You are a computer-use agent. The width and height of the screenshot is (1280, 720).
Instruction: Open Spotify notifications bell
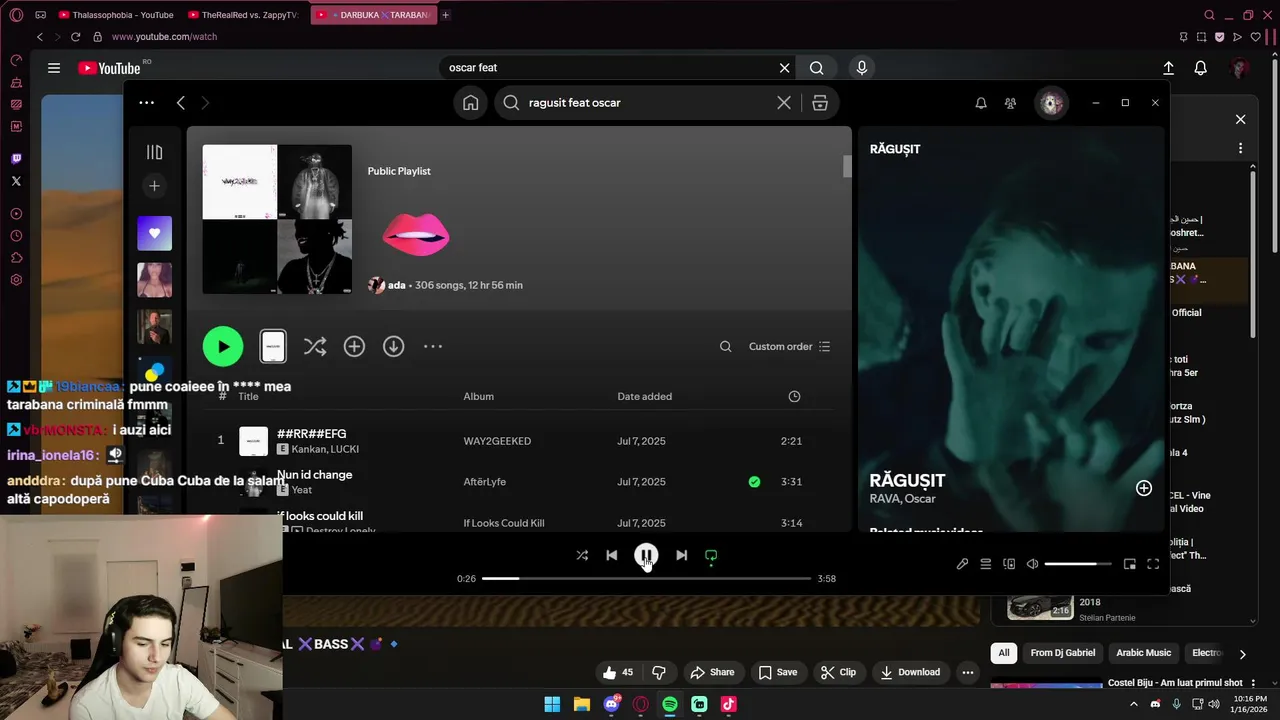(981, 103)
